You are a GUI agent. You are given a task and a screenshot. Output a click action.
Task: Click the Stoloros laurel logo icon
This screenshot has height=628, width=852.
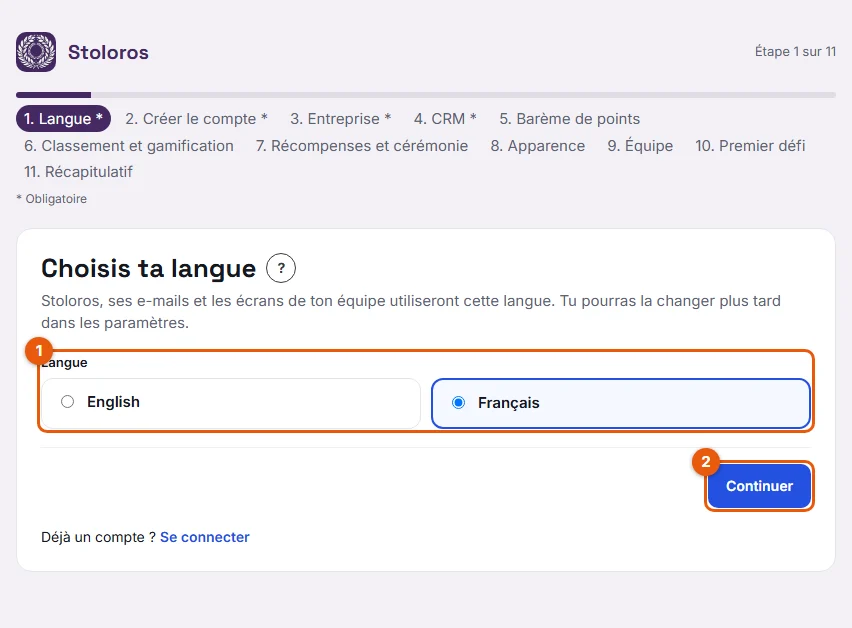coord(36,52)
